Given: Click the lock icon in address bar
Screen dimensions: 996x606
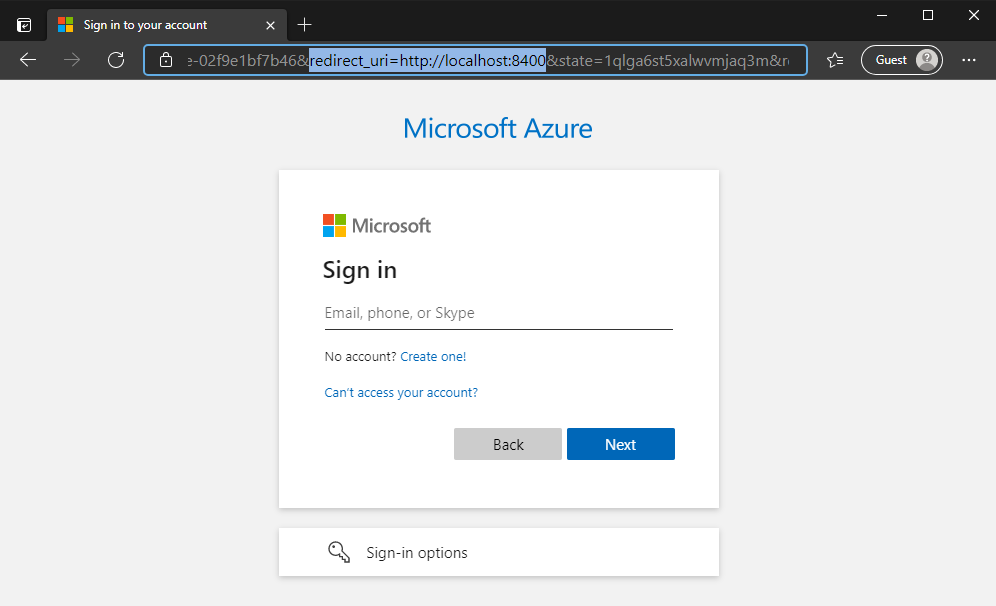Looking at the screenshot, I should click(165, 60).
